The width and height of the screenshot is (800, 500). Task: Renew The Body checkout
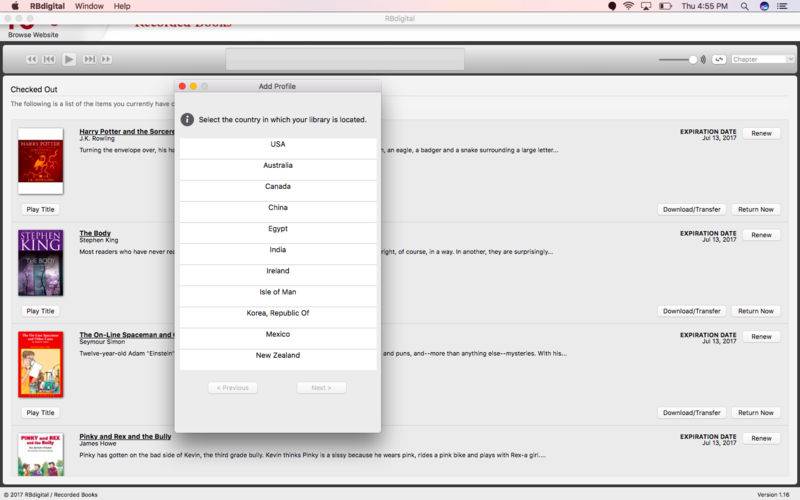[x=761, y=235]
